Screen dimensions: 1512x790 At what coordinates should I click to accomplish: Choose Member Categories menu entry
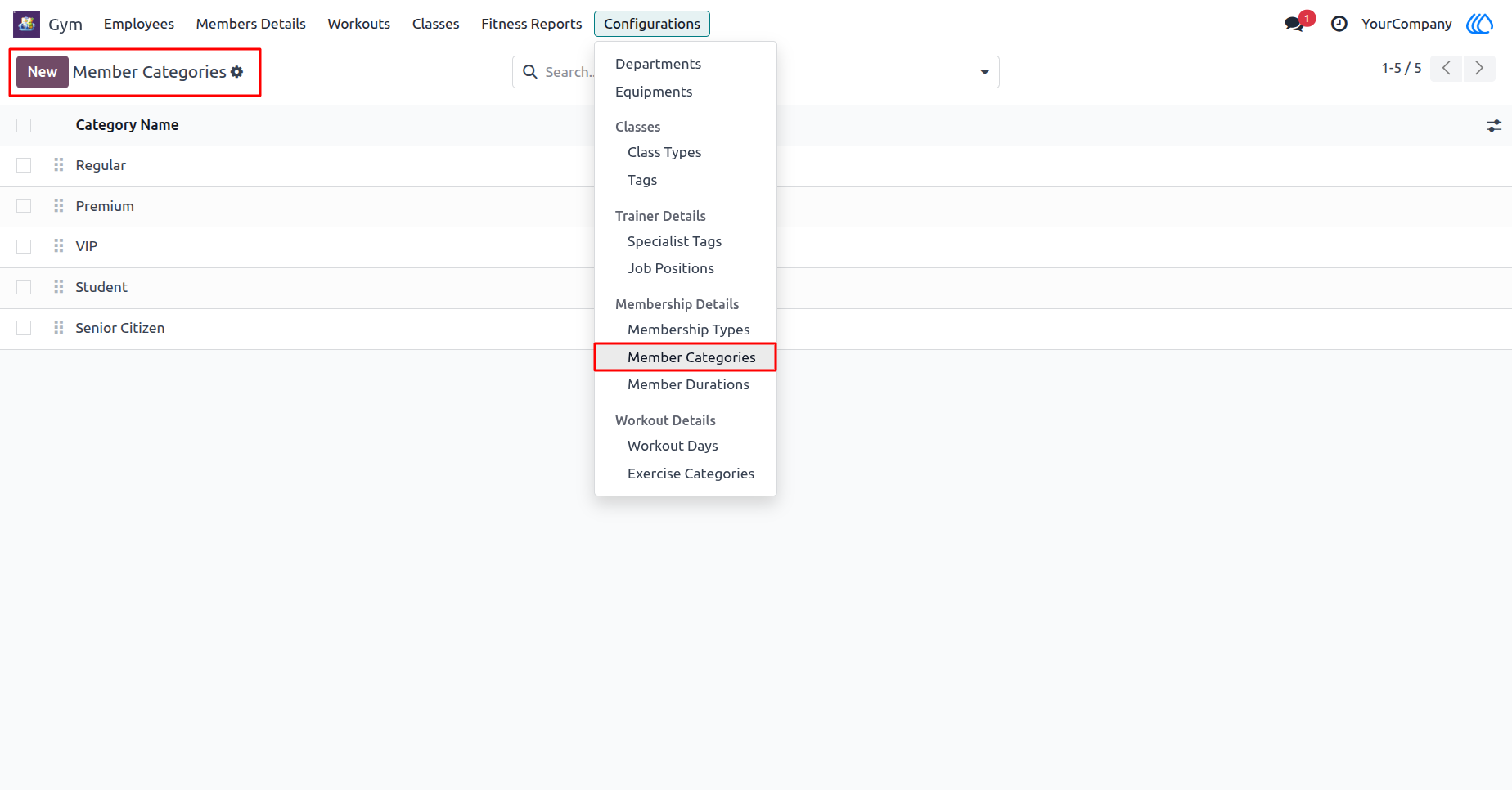[x=686, y=357]
